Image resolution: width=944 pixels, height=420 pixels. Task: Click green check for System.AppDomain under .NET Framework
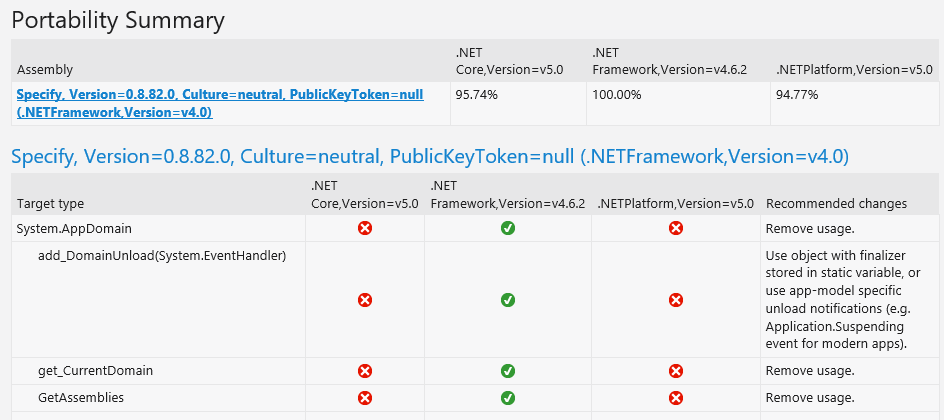point(508,228)
